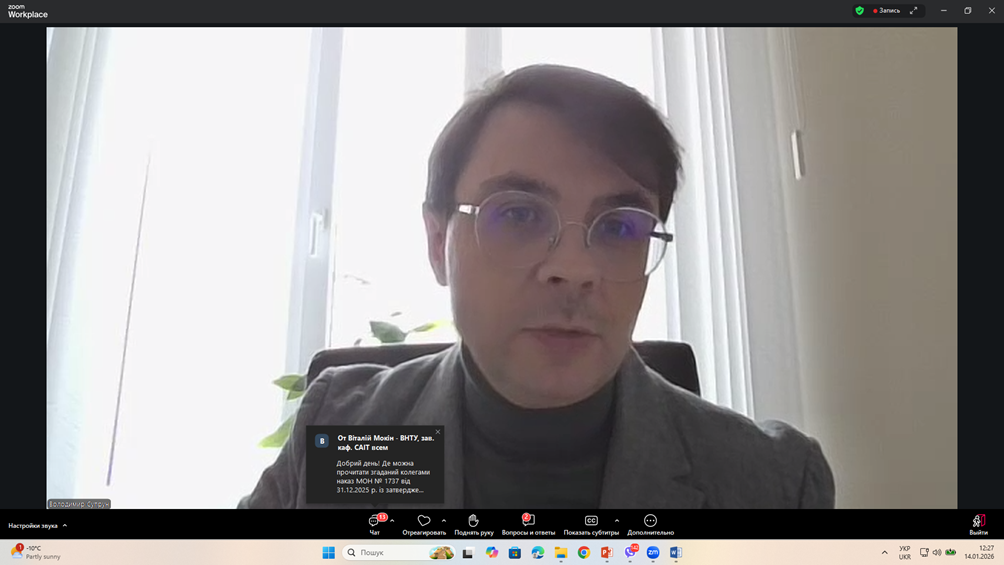Toggle Показать субтитры CC captions
Viewport: 1004px width, 565px height.
591,524
